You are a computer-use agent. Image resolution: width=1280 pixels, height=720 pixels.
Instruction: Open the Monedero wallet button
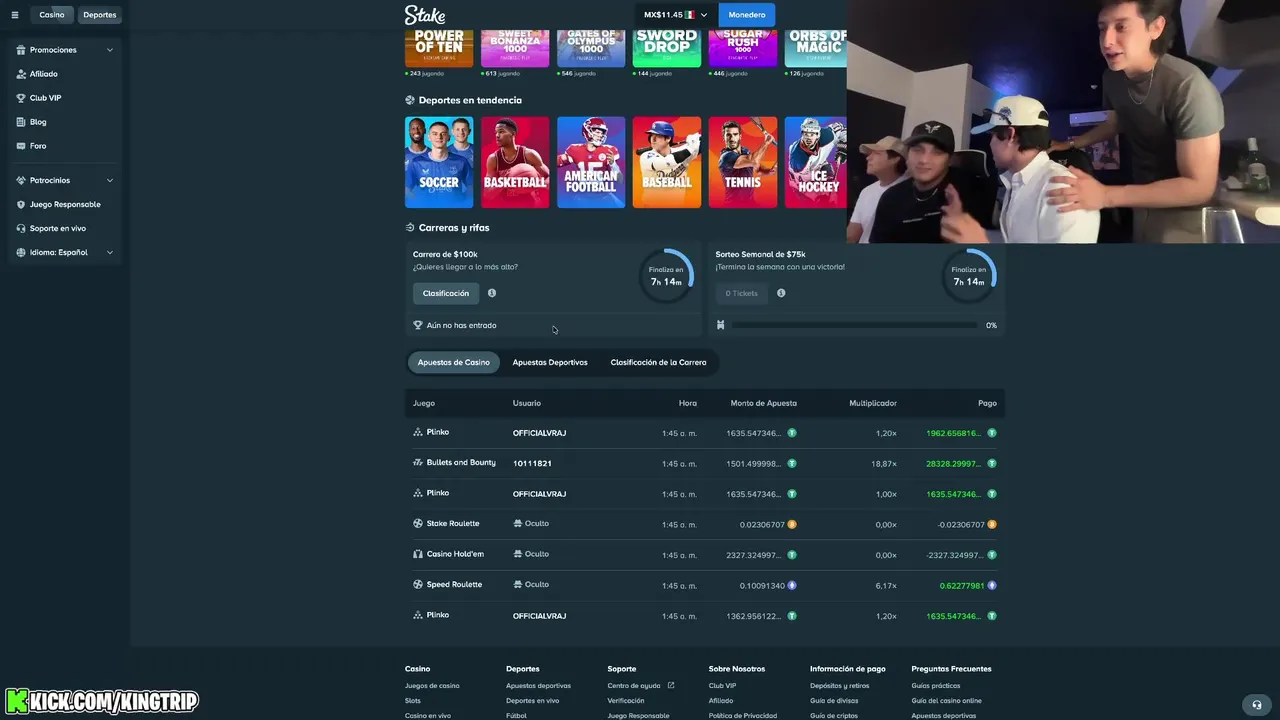pos(747,15)
